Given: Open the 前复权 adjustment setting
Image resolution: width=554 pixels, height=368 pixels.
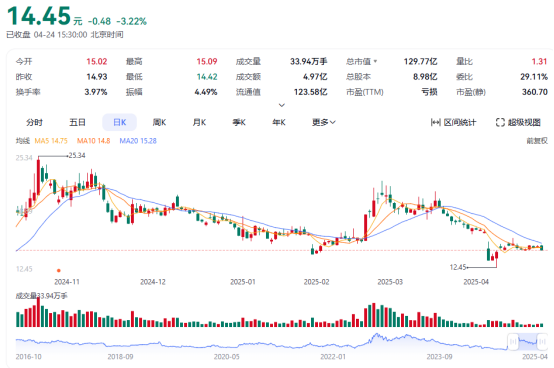Looking at the screenshot, I should pos(537,141).
